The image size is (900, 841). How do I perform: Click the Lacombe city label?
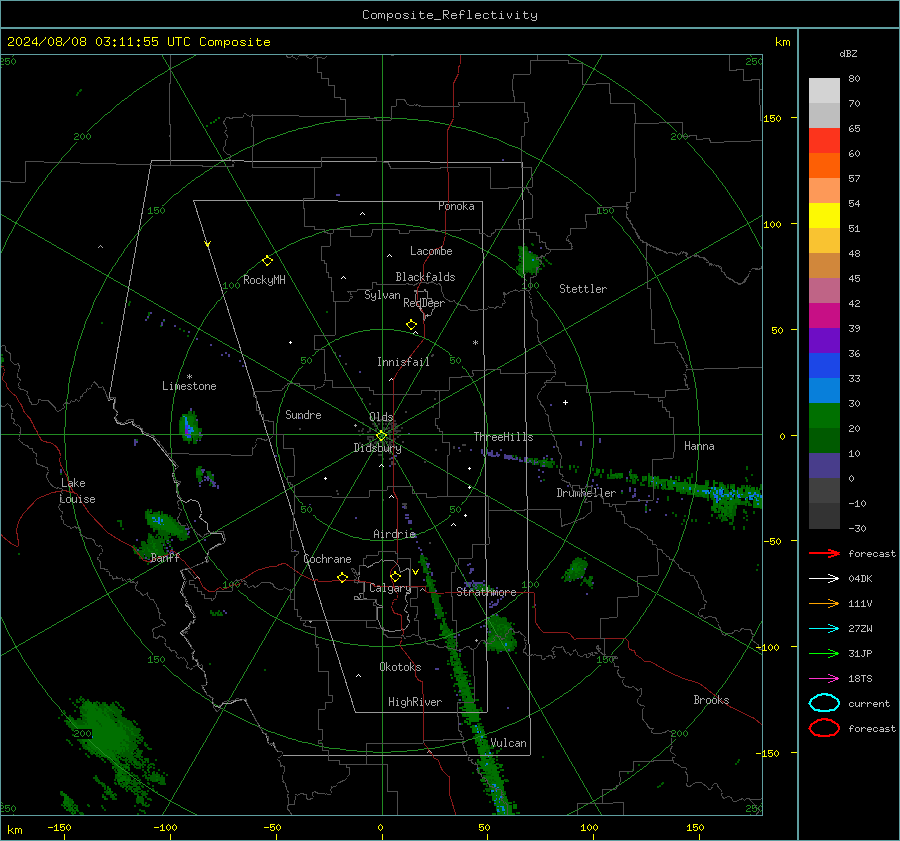431,251
